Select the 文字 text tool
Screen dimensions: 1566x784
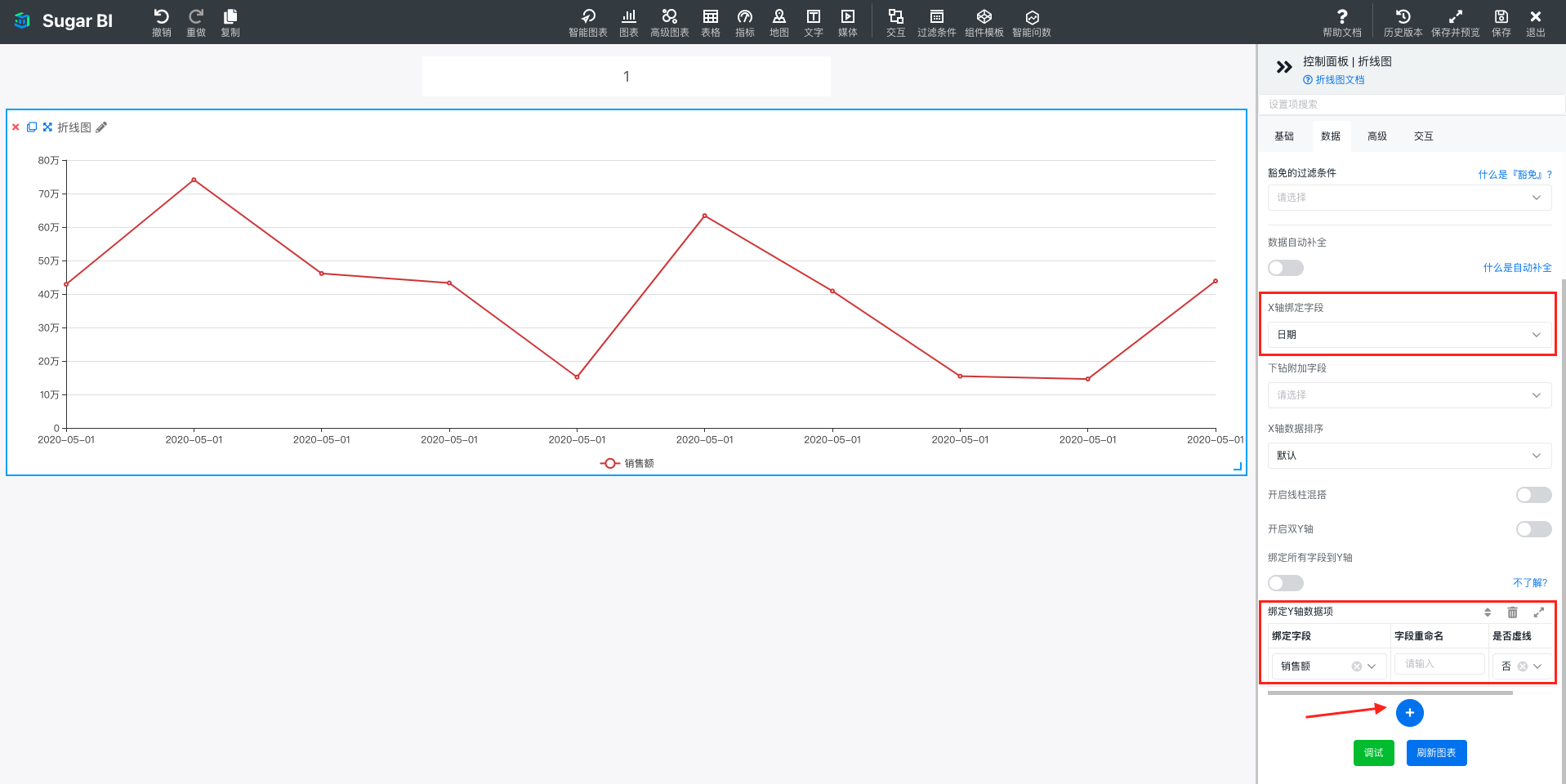(x=814, y=22)
